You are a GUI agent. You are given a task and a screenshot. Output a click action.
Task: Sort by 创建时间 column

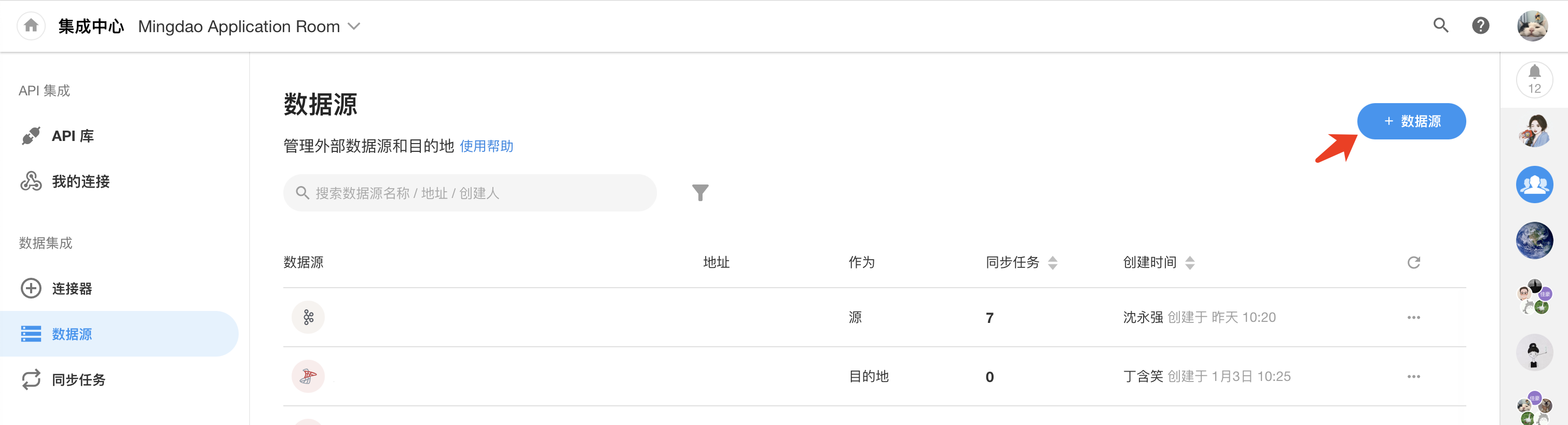coord(1189,263)
